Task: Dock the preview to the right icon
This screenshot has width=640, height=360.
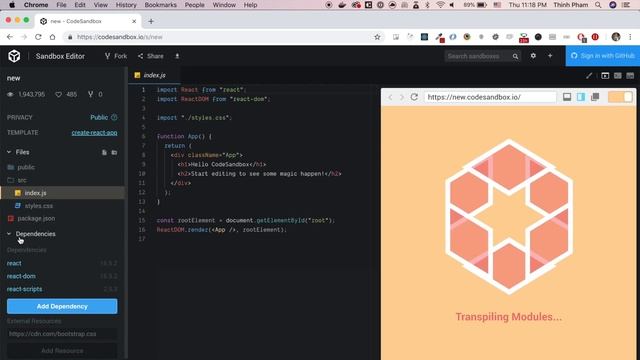Action: click(581, 97)
